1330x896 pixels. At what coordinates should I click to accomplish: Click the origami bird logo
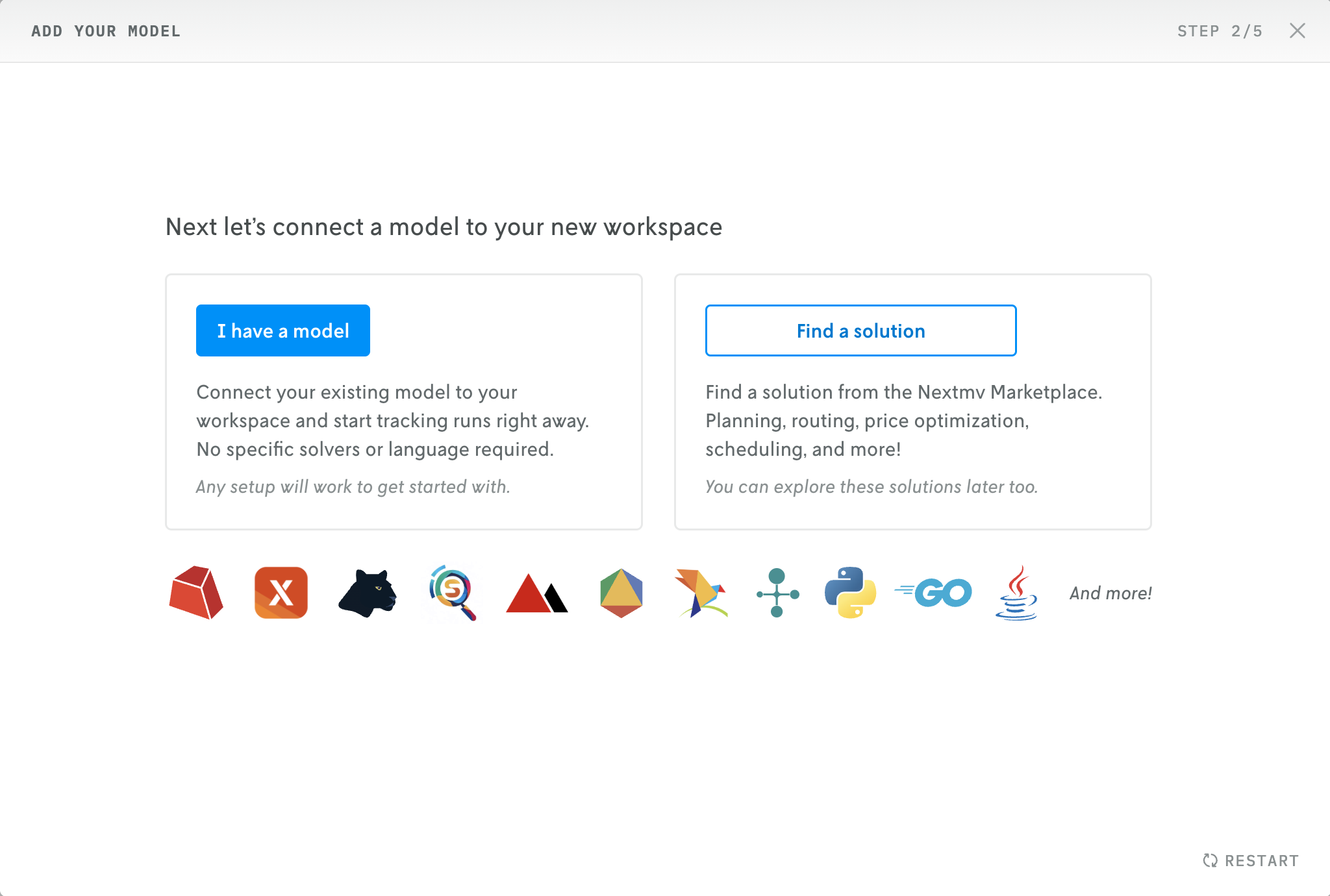click(700, 593)
